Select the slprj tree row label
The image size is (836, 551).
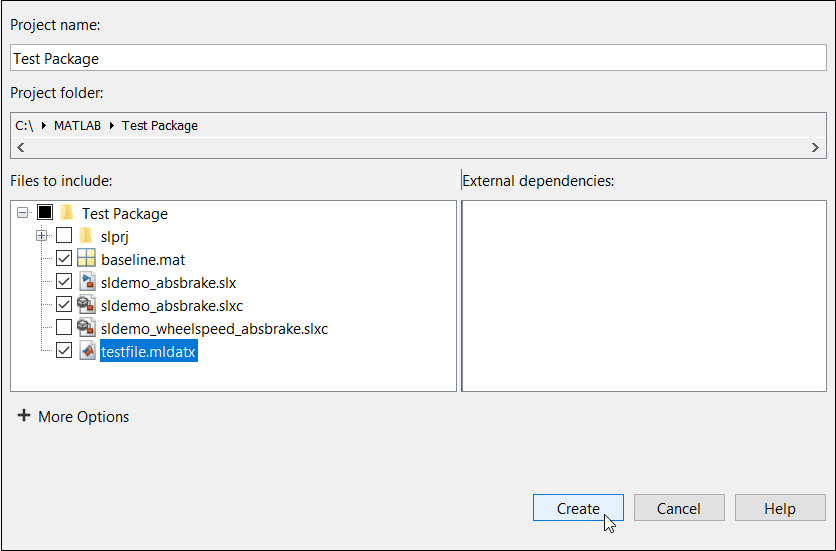pyautogui.click(x=115, y=236)
